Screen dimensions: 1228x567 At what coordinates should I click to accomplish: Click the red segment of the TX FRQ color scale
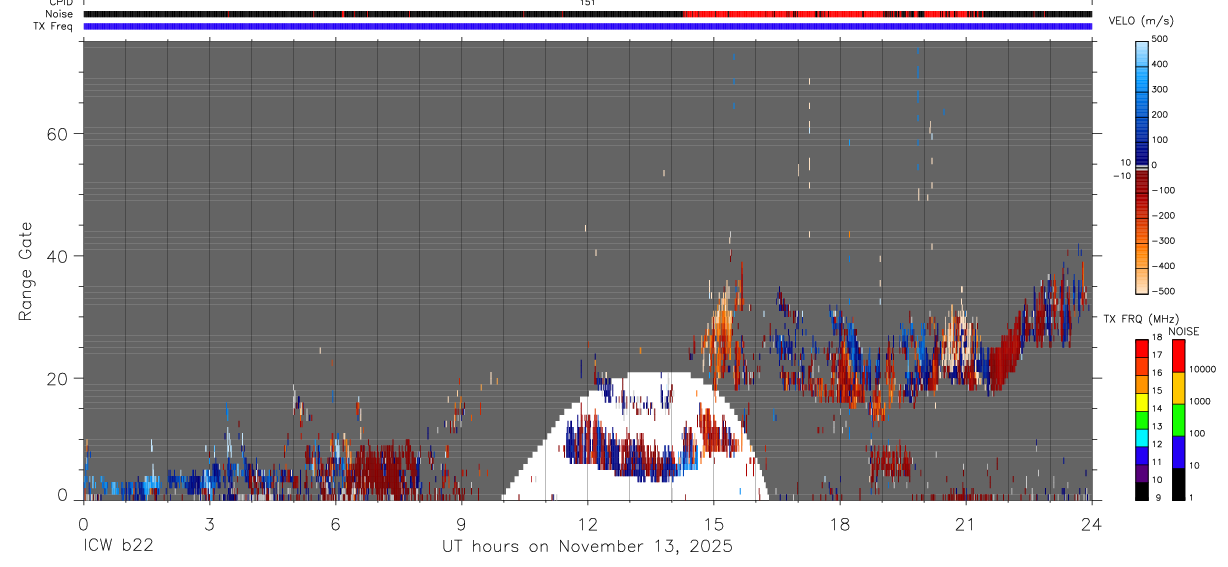(x=1141, y=348)
